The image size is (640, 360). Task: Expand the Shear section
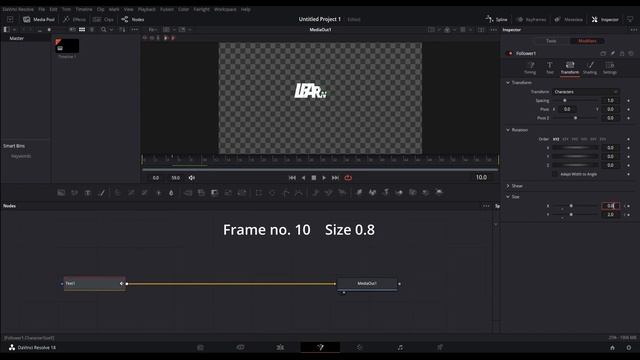pyautogui.click(x=508, y=186)
